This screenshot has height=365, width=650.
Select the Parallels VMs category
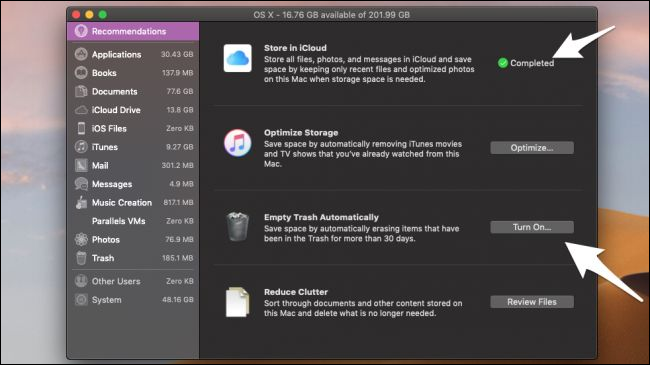point(133,221)
